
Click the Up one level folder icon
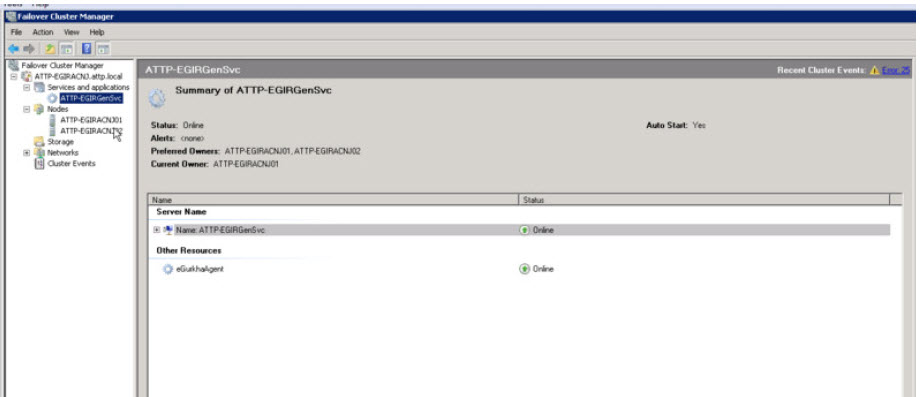51,49
